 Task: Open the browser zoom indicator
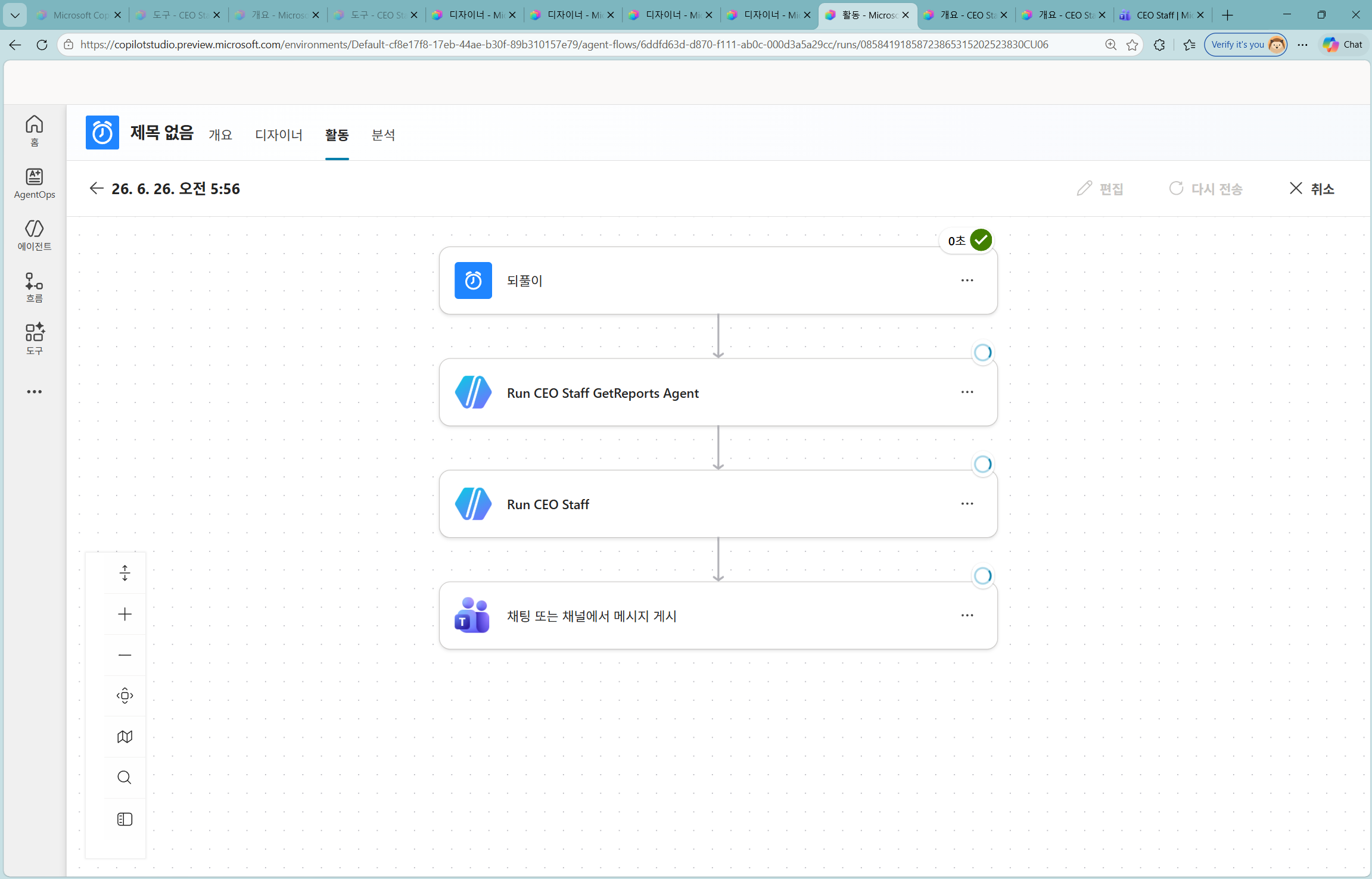pyautogui.click(x=1110, y=45)
